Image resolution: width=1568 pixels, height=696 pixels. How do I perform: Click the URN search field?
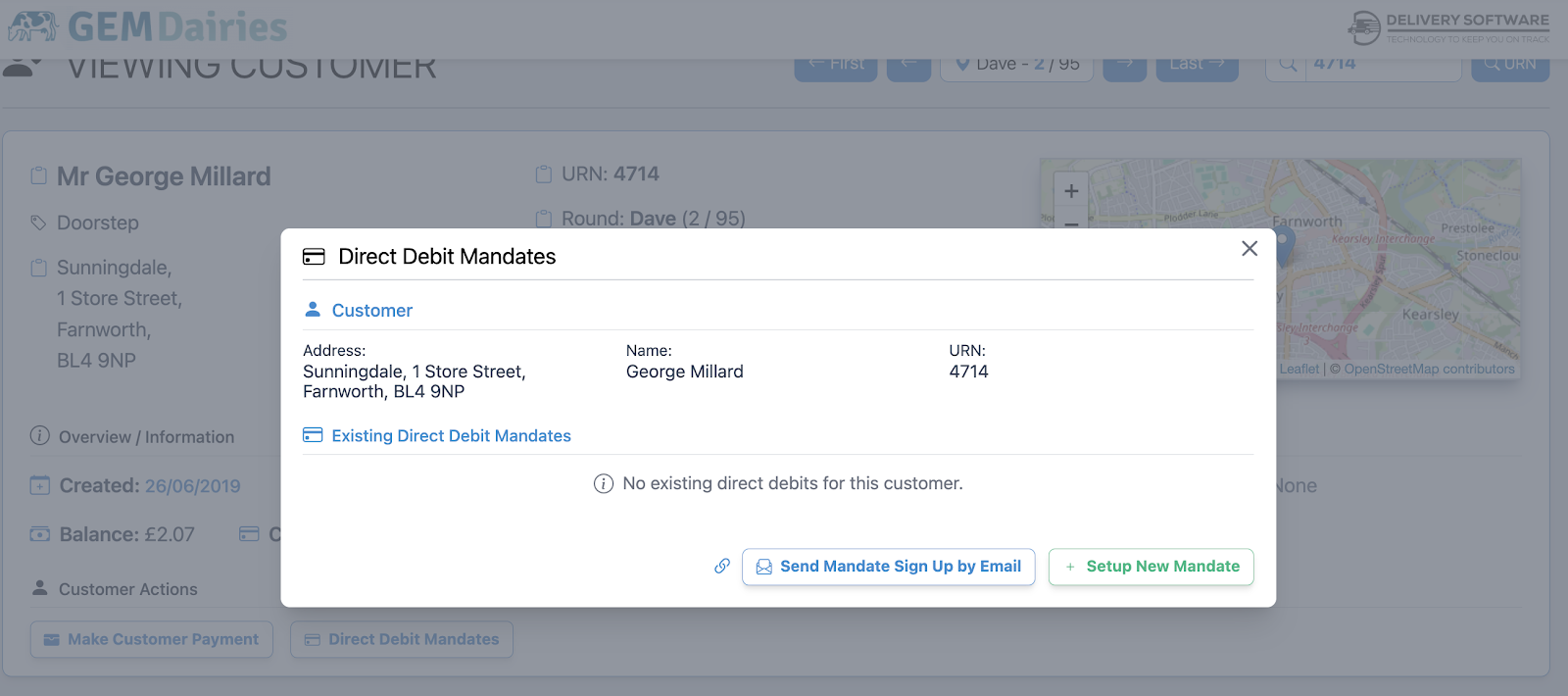click(x=1382, y=65)
